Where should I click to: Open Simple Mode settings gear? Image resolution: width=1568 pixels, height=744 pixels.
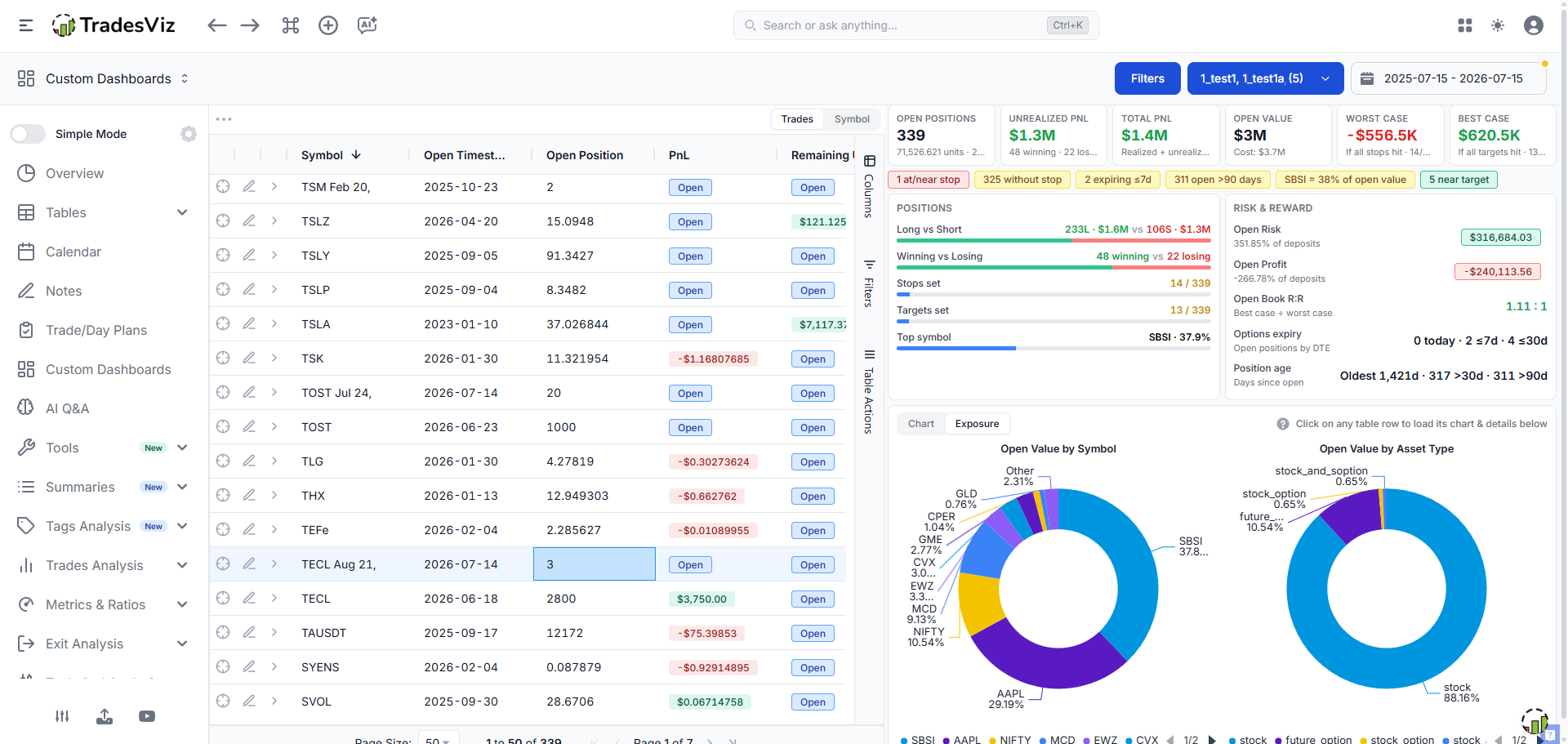coord(189,134)
